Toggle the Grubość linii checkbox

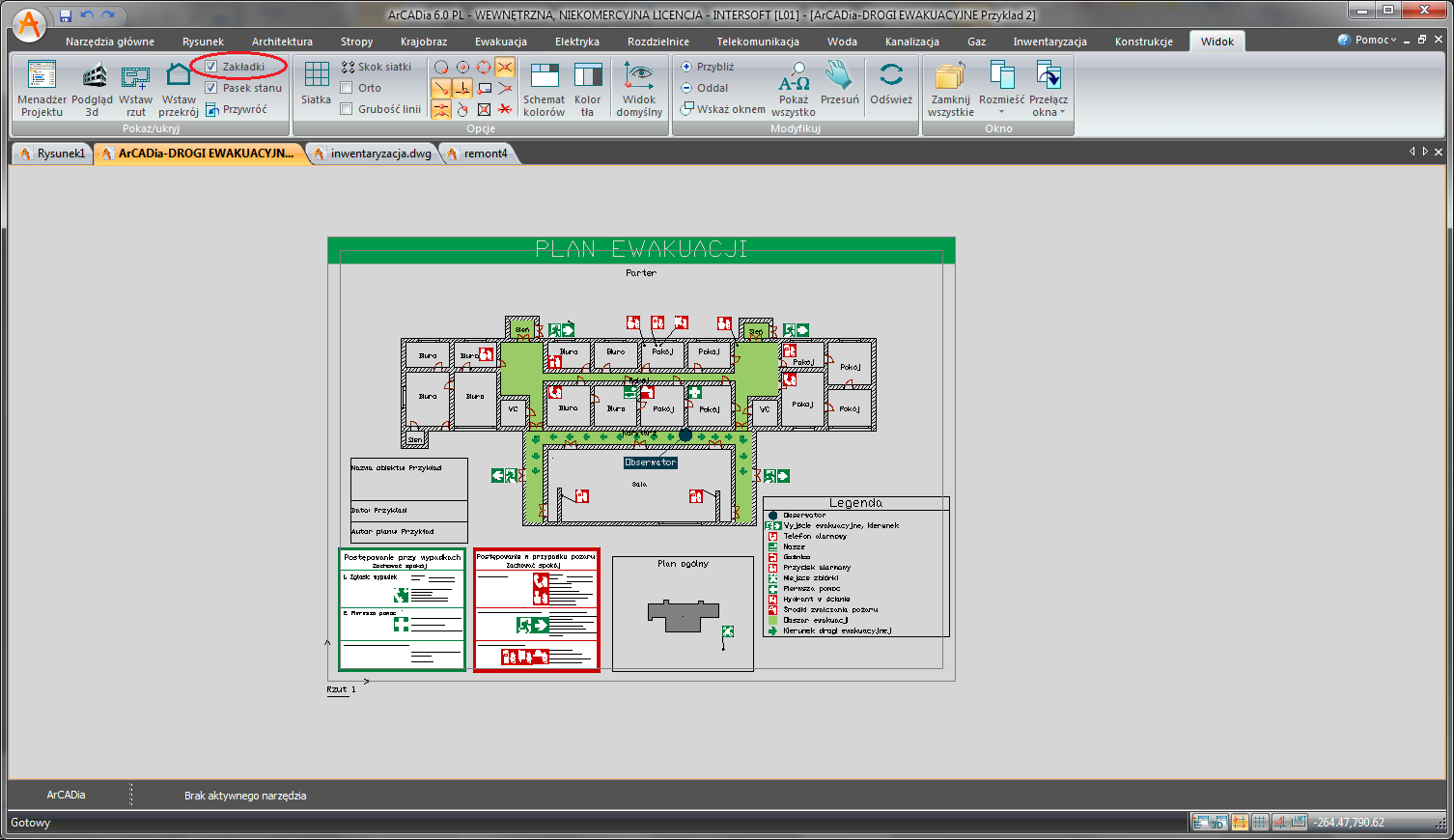pyautogui.click(x=347, y=109)
